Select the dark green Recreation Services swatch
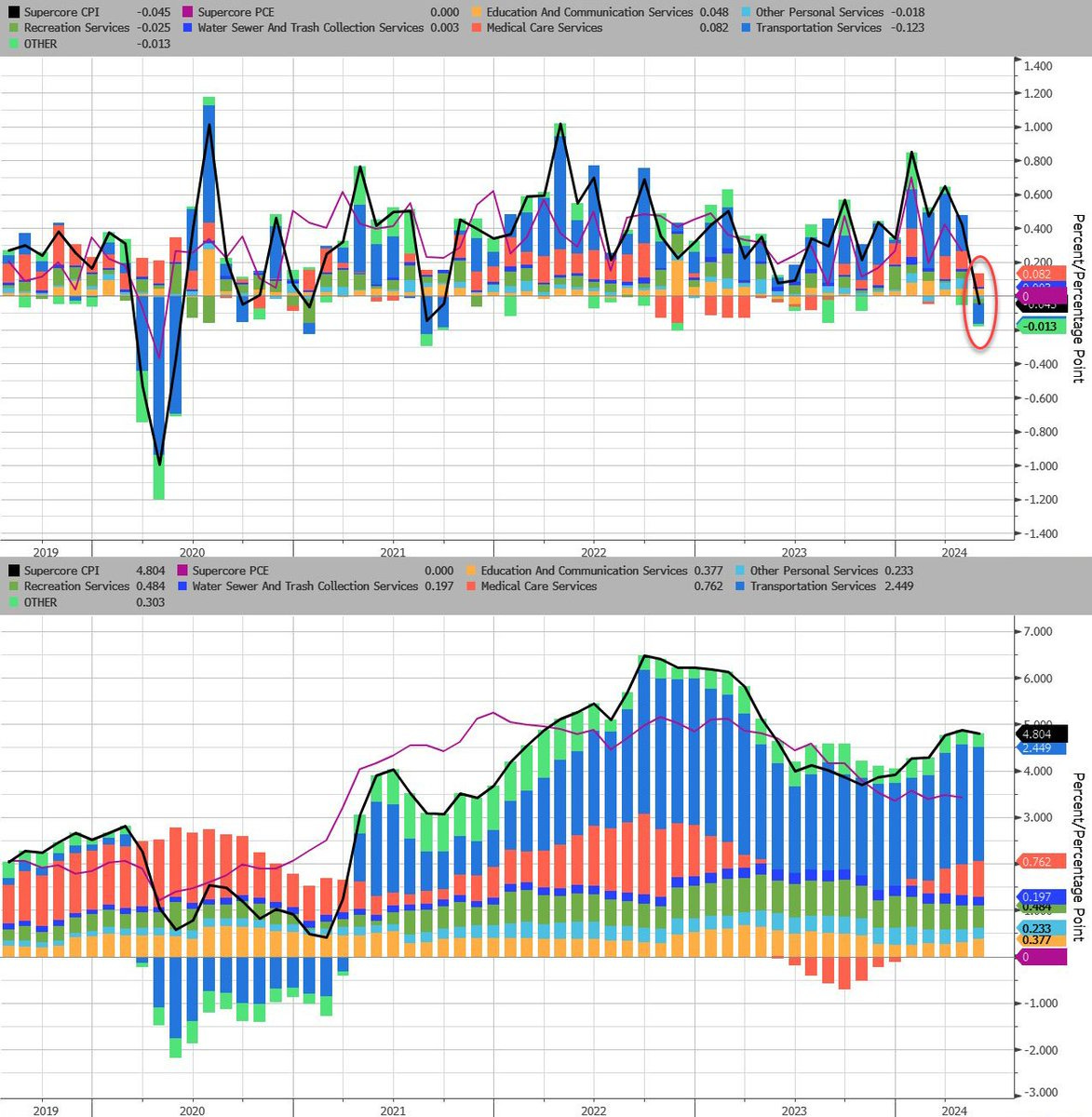 tap(13, 28)
